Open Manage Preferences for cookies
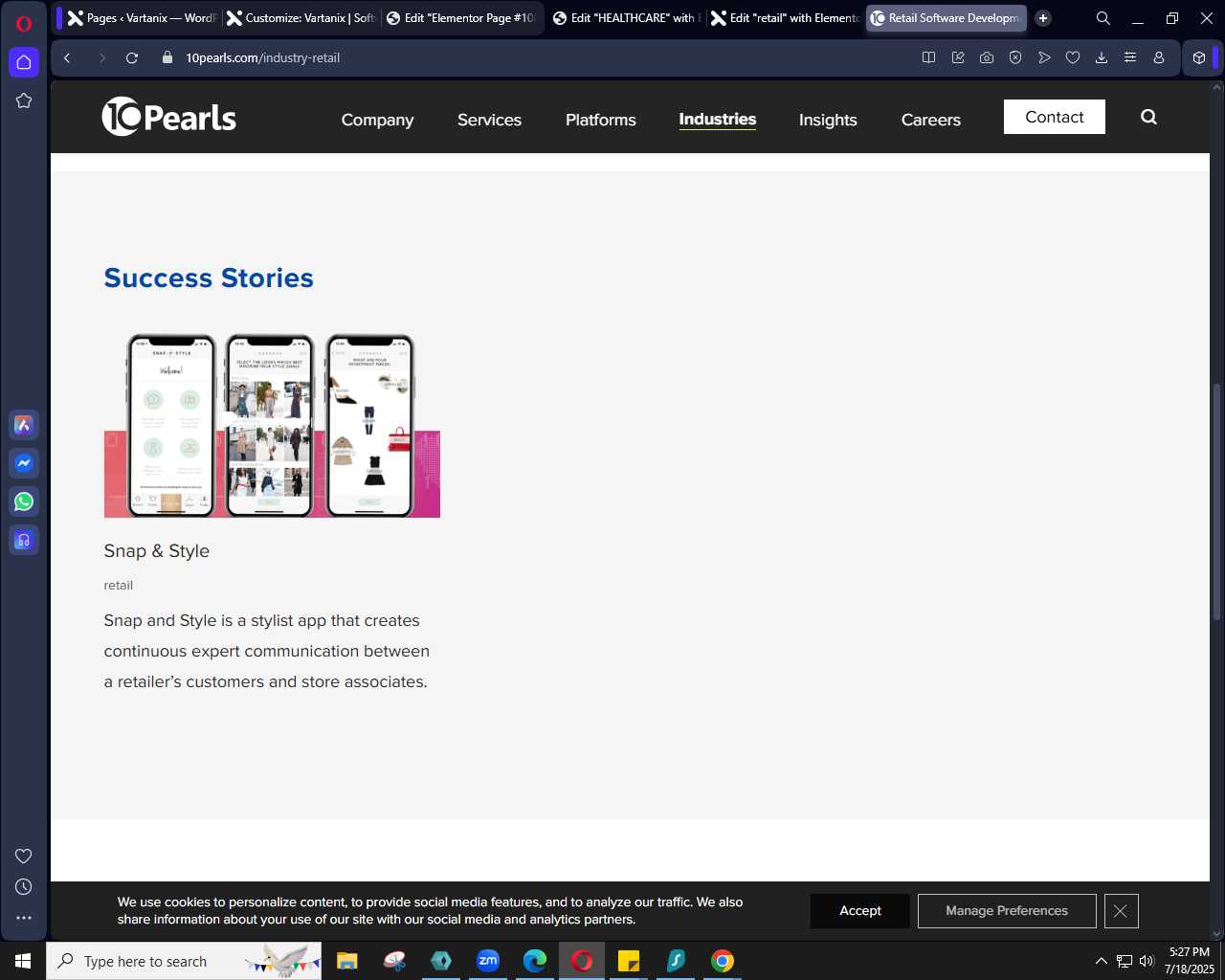The image size is (1225, 980). coord(1007,911)
